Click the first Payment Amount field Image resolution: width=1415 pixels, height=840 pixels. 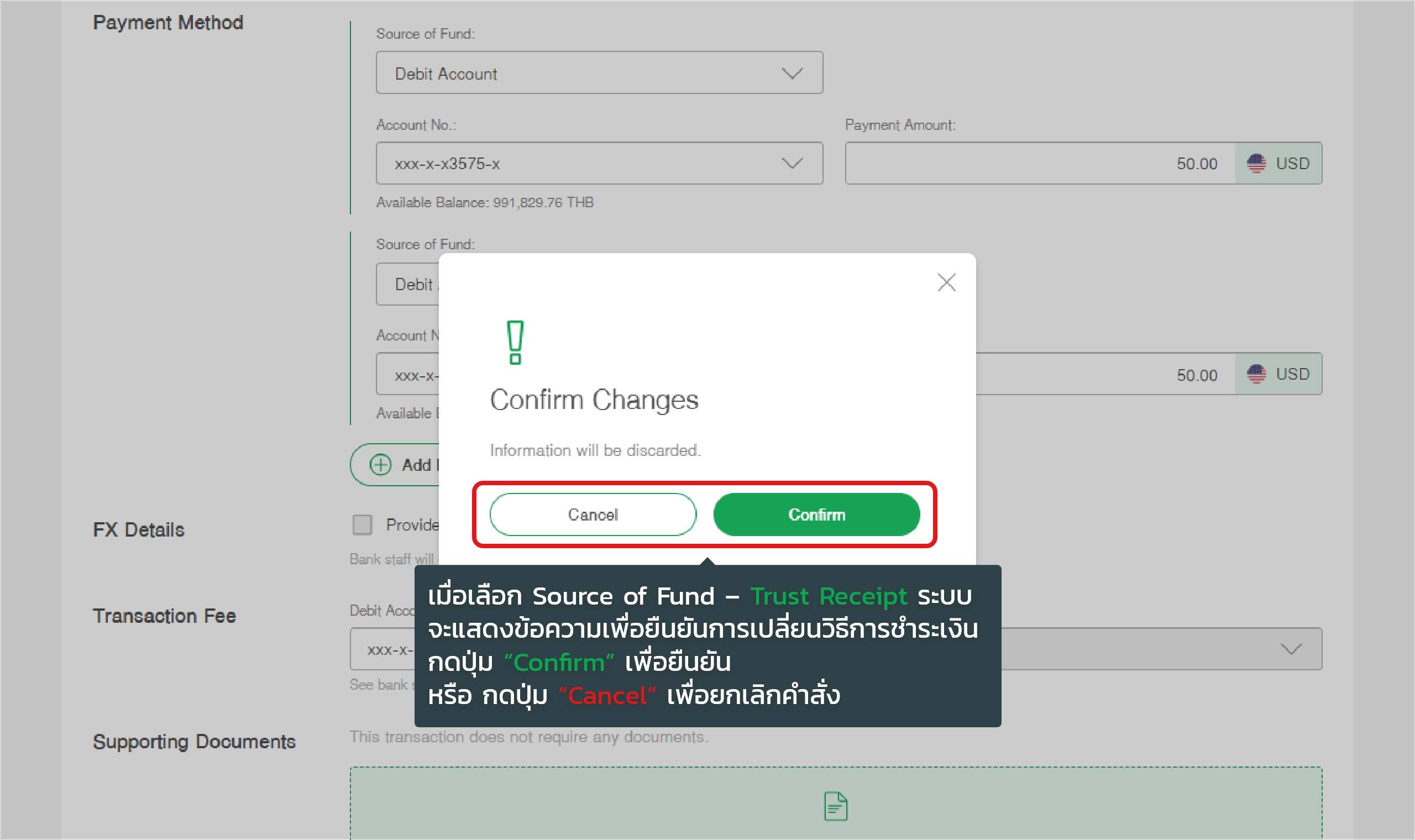tap(1039, 164)
